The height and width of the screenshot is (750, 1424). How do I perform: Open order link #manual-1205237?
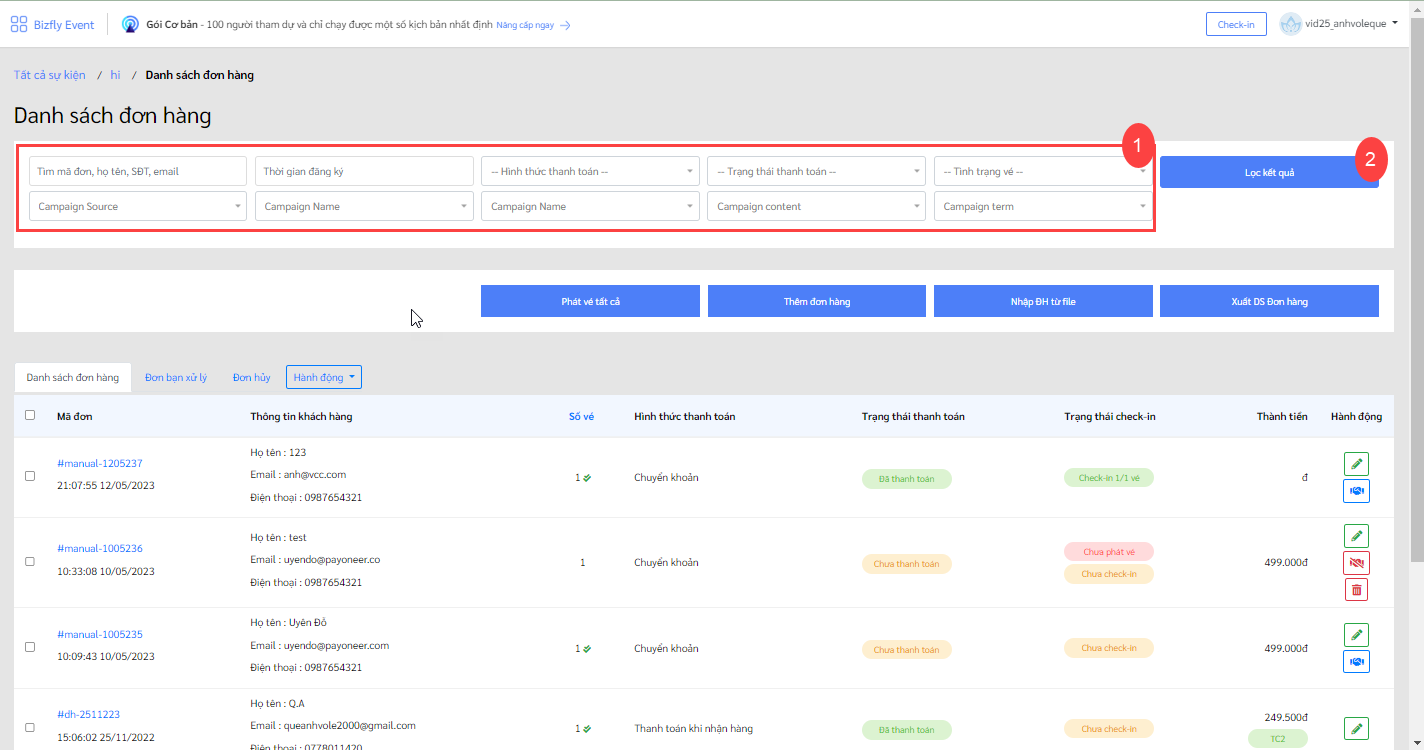point(100,463)
